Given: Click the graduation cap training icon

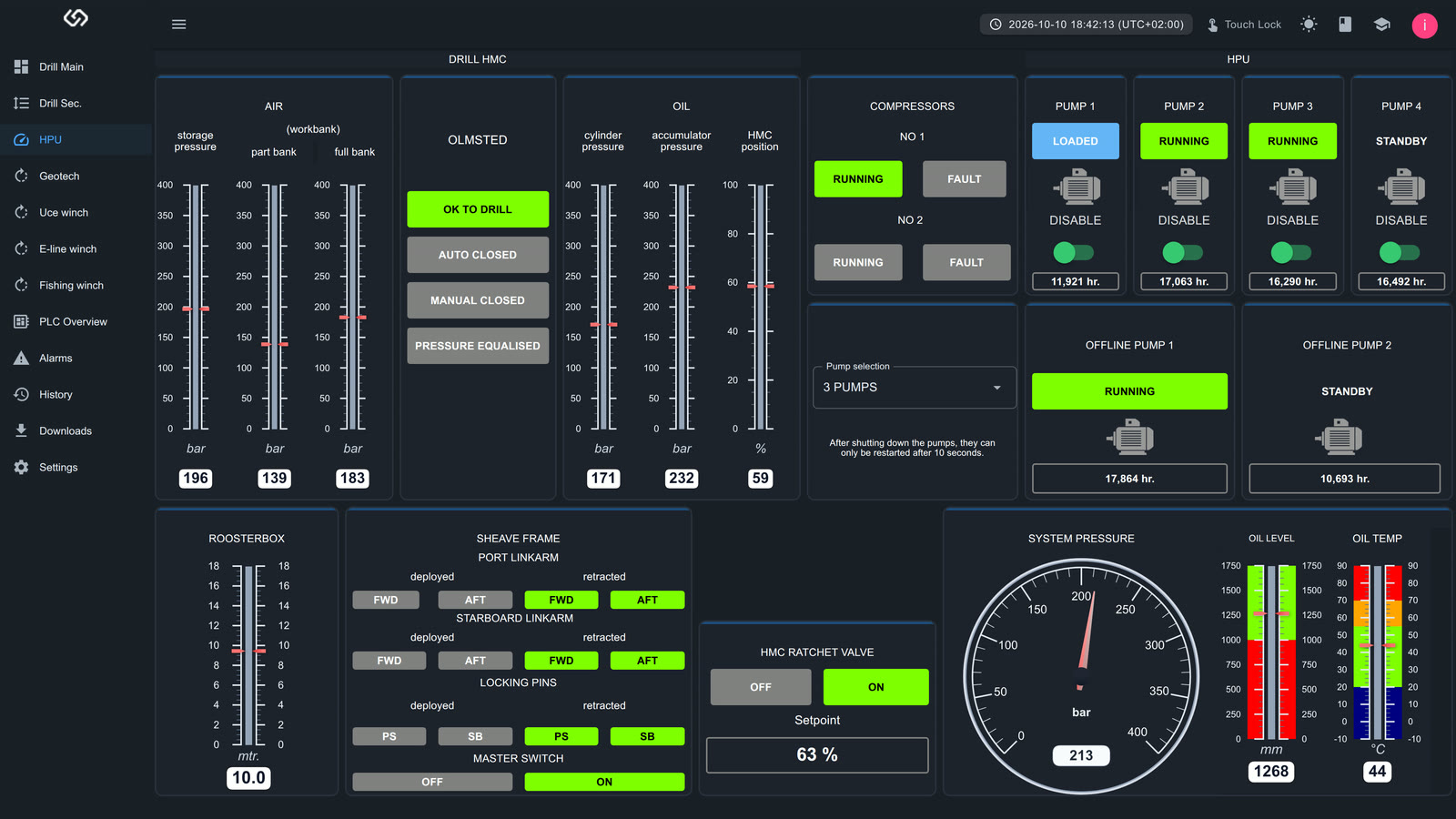Looking at the screenshot, I should click(1382, 25).
